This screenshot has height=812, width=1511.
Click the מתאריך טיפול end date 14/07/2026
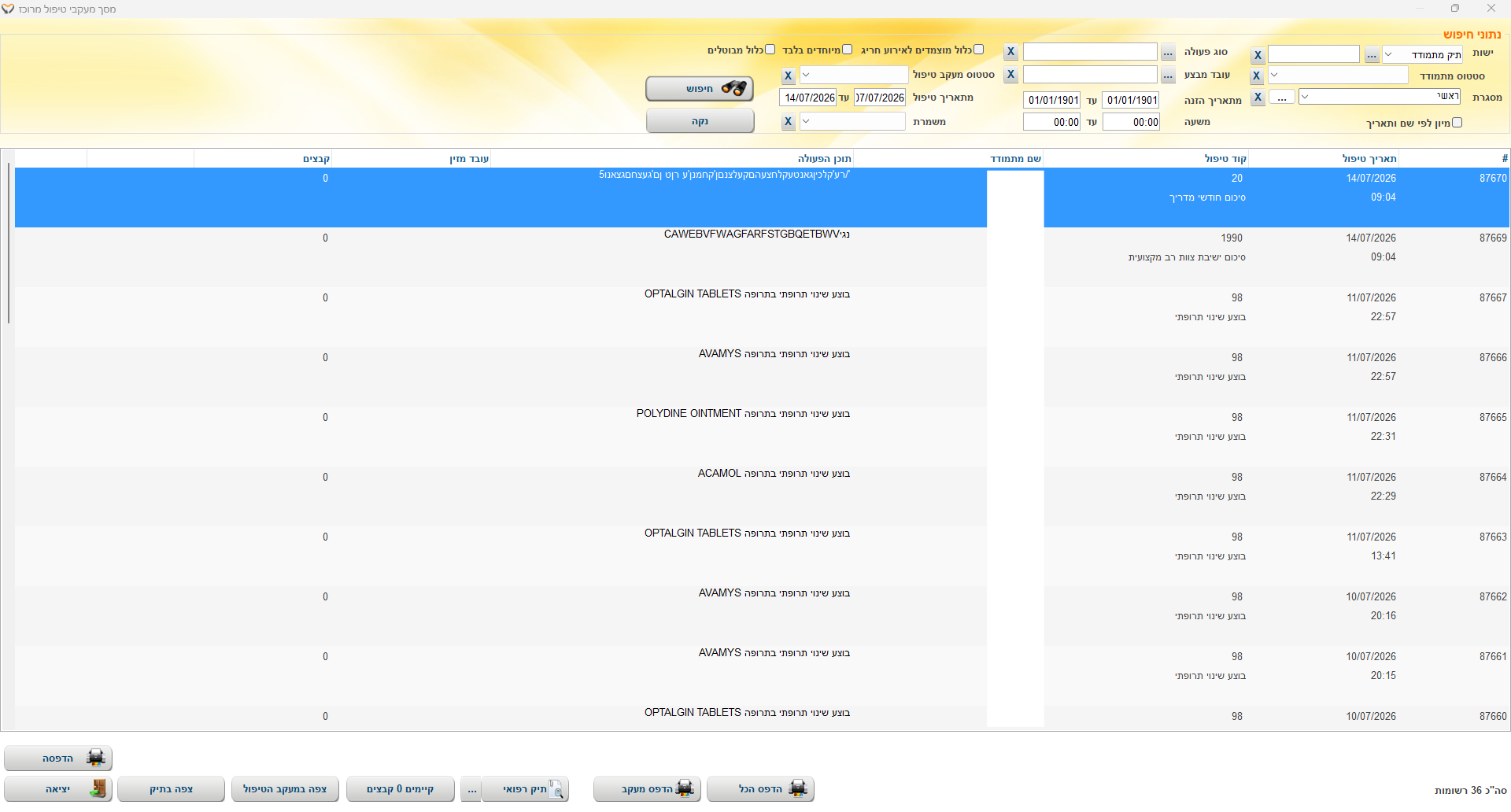pyautogui.click(x=808, y=98)
